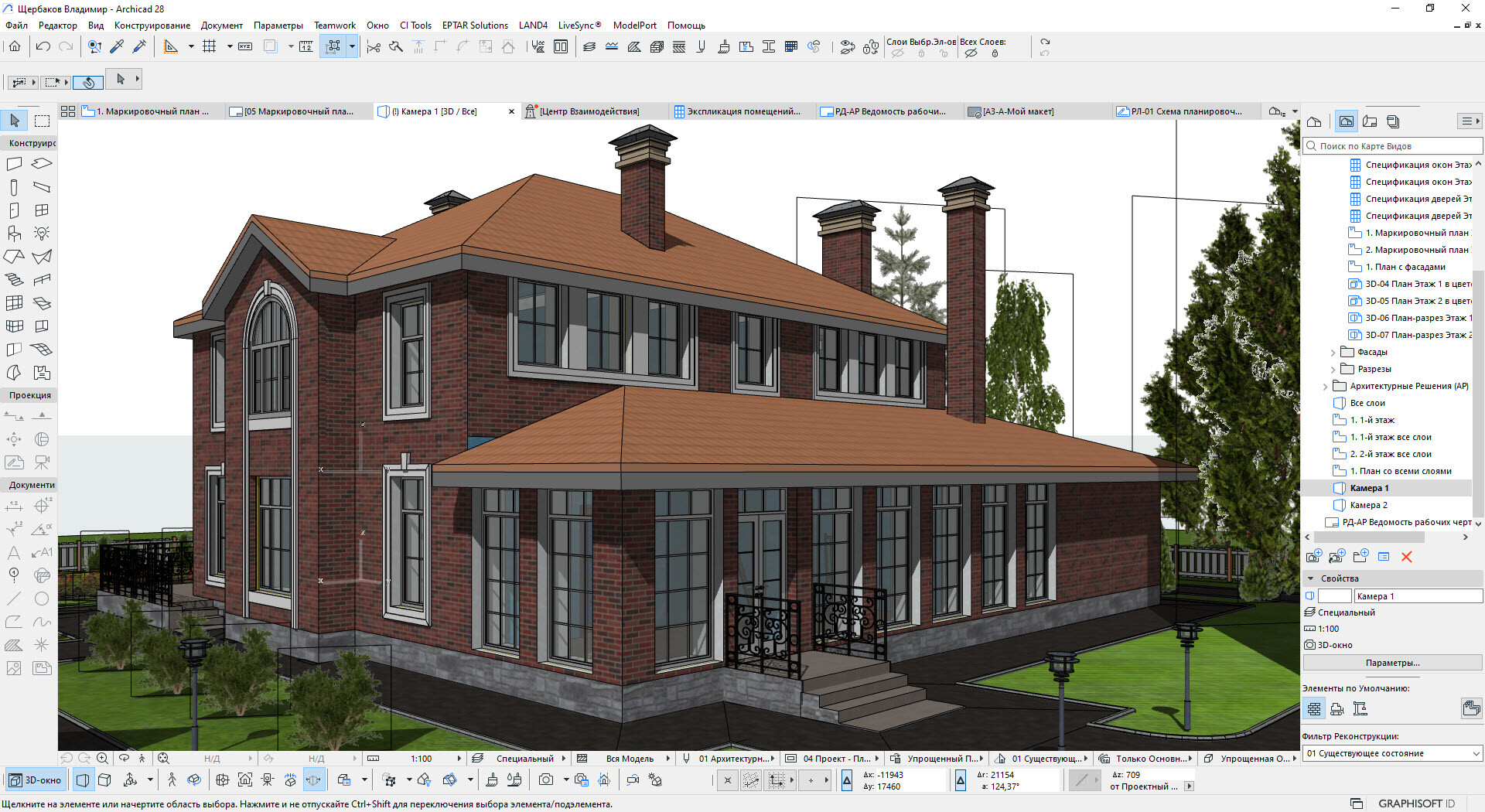Click the Параметры... button
Image resolution: width=1485 pixels, height=812 pixels.
point(1391,663)
